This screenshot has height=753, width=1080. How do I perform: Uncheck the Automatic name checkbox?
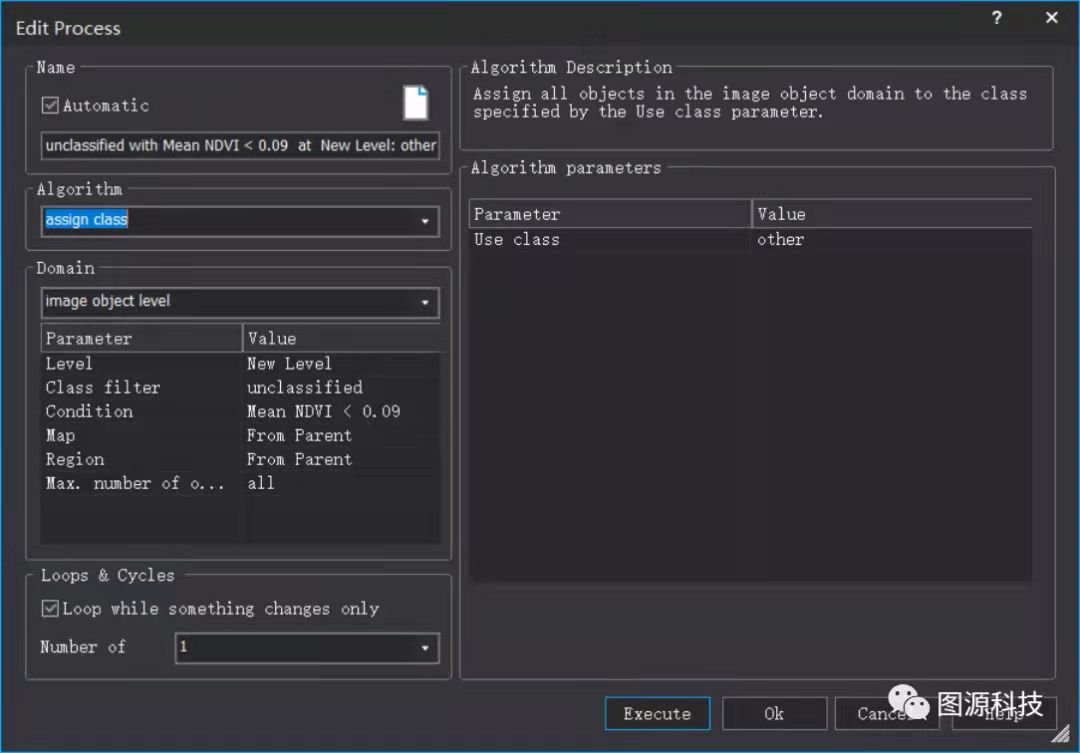coord(50,105)
